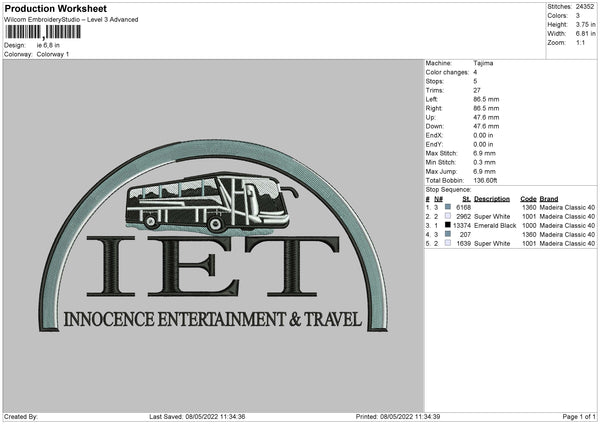Click the blue swatch beside stitch count 207
The width and height of the screenshot is (600, 424).
[x=448, y=234]
